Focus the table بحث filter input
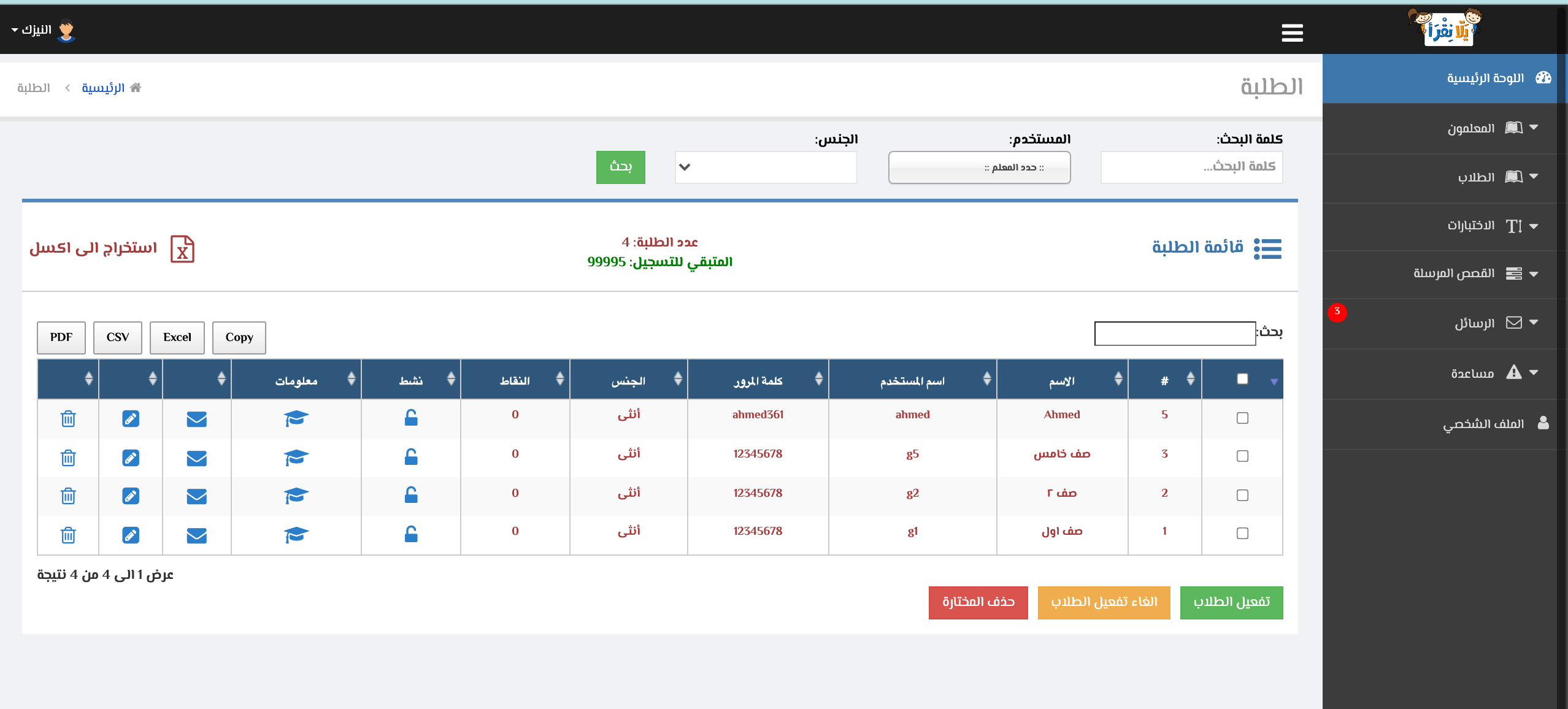The image size is (1568, 709). pos(1175,334)
